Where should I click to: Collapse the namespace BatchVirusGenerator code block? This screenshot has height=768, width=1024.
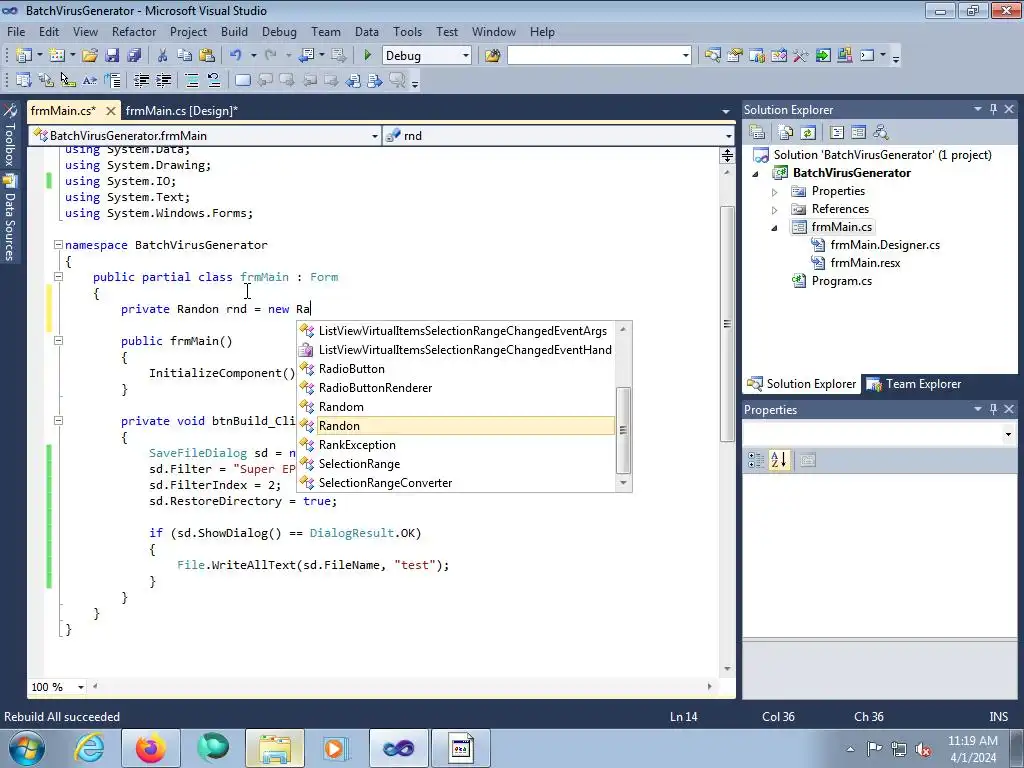coord(58,245)
